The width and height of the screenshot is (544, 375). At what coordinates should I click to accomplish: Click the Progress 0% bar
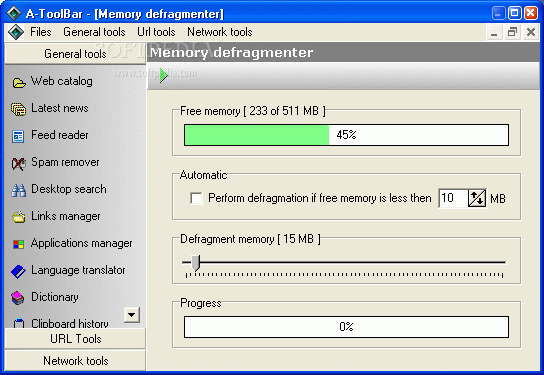coord(346,327)
